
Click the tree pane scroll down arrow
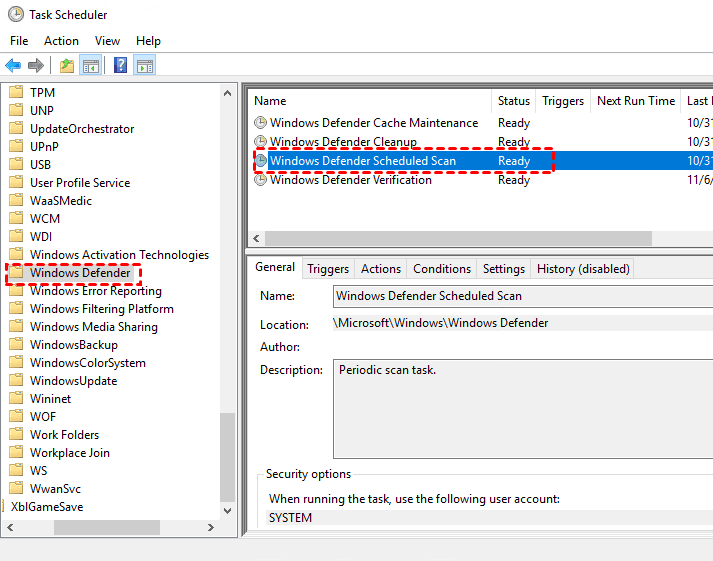(227, 511)
